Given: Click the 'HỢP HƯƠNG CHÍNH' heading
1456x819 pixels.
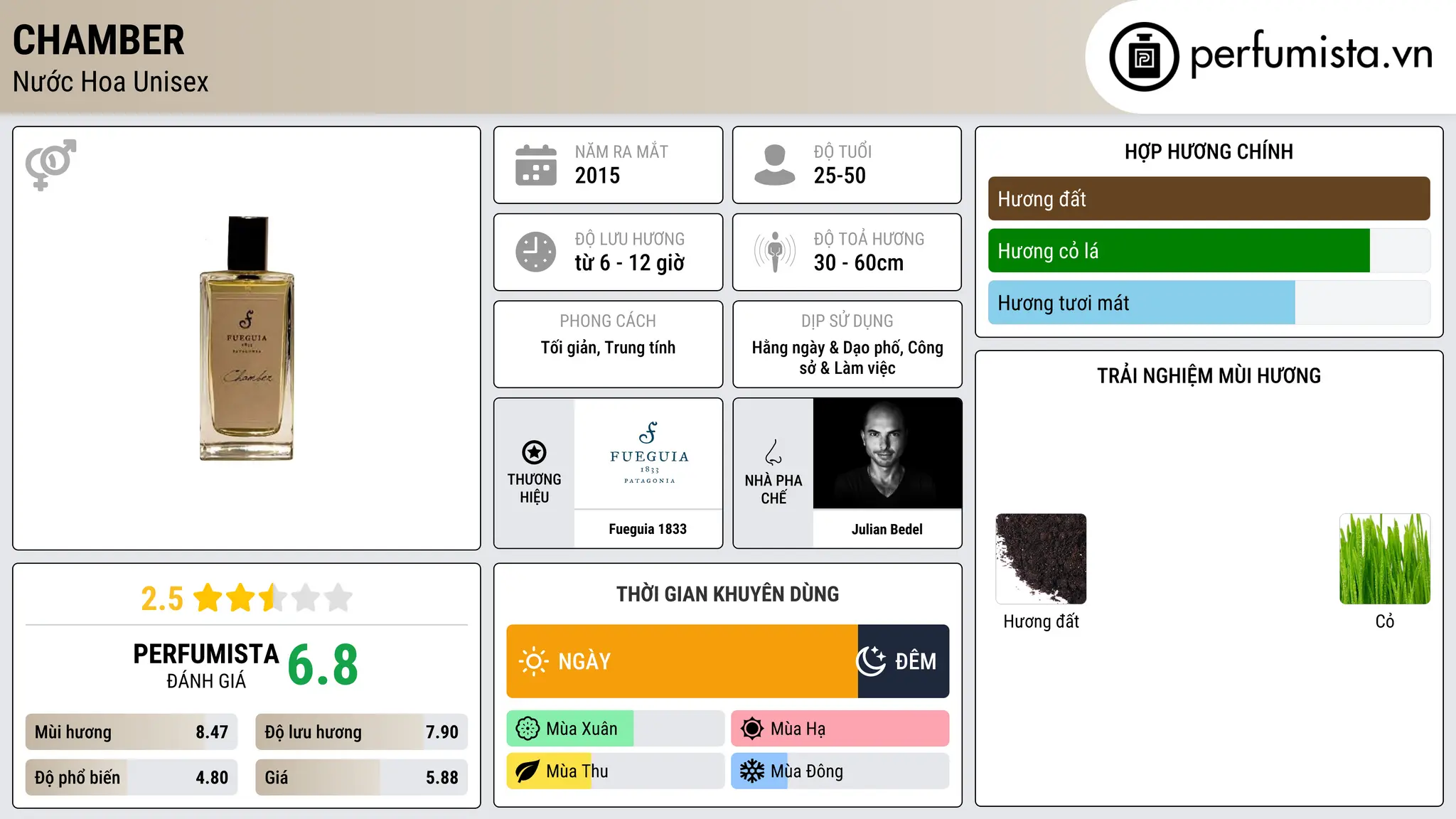Looking at the screenshot, I should click(x=1209, y=151).
